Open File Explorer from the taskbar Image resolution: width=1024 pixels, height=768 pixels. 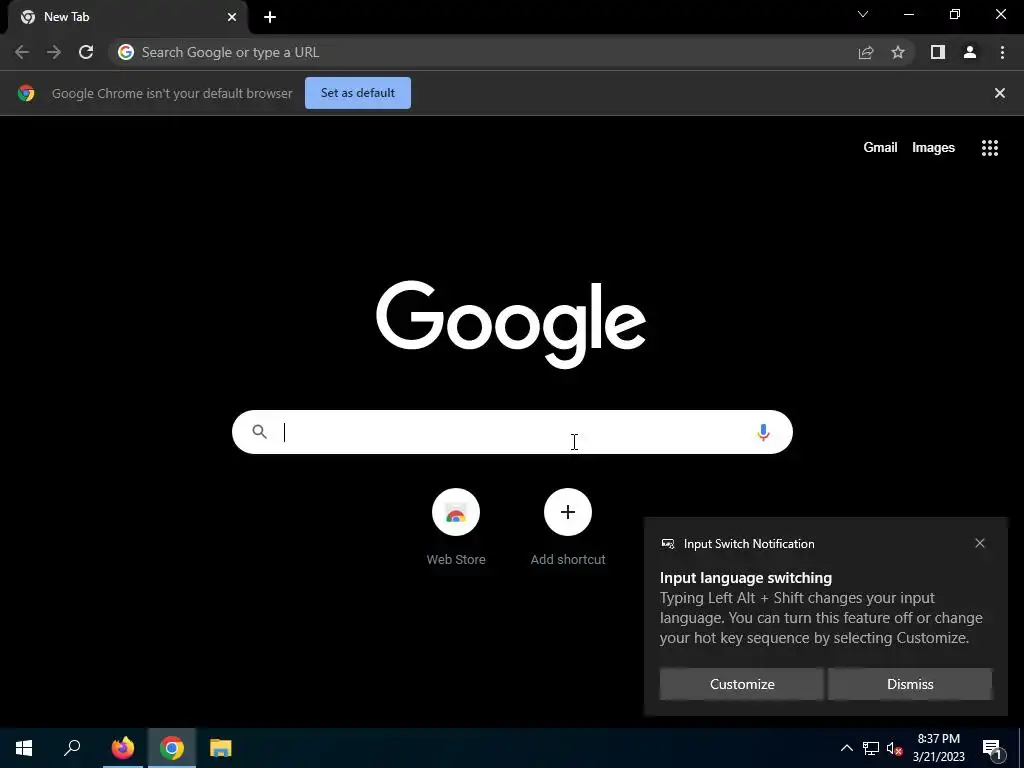coord(221,748)
